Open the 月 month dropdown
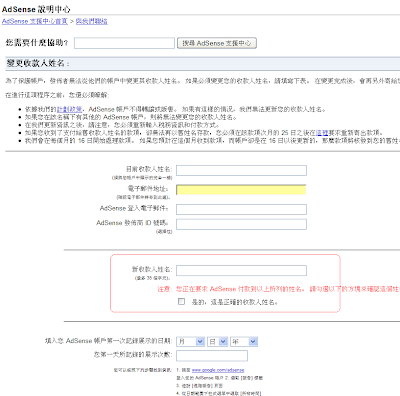 (190, 341)
